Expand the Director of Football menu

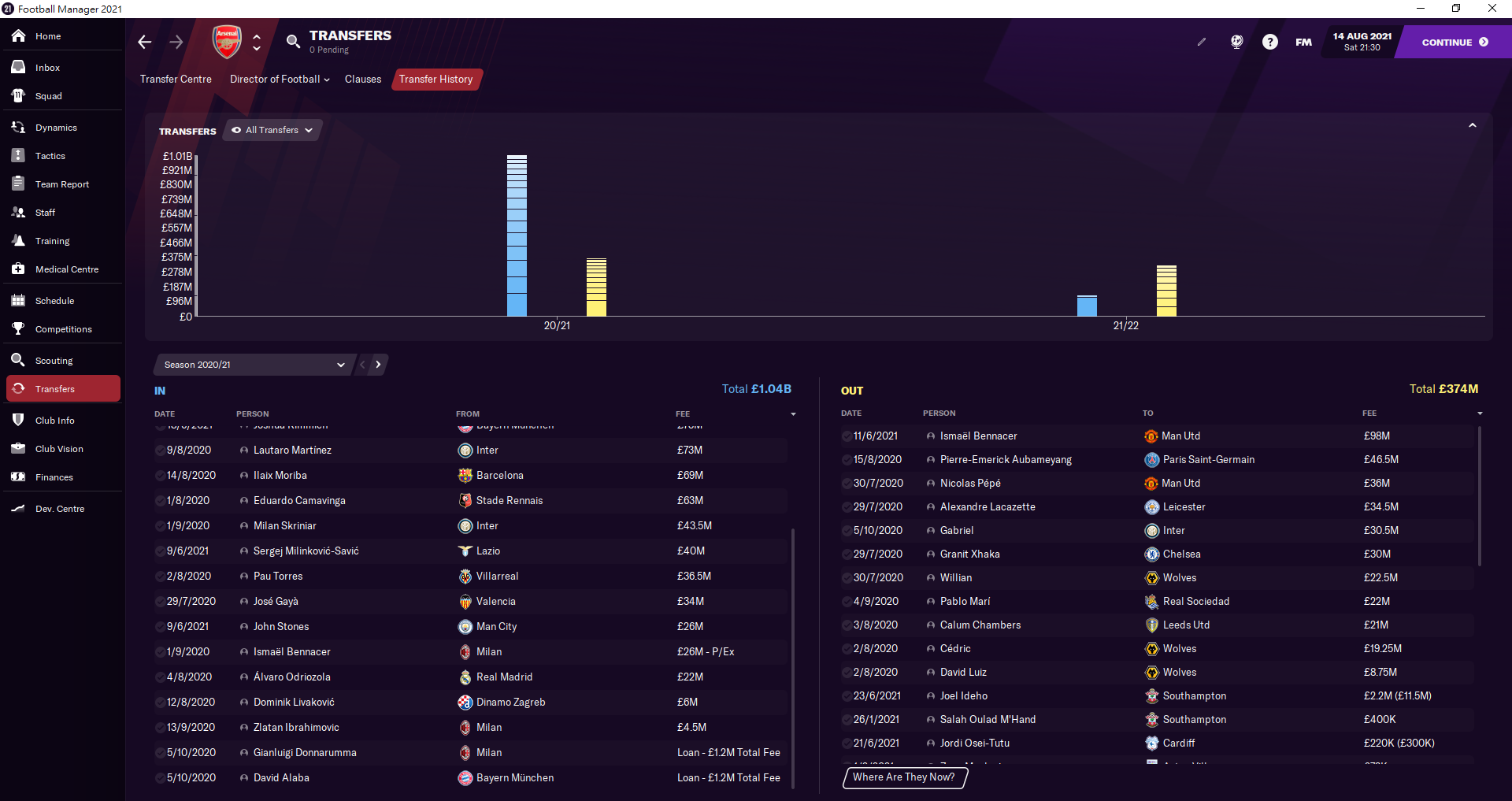pyautogui.click(x=280, y=80)
